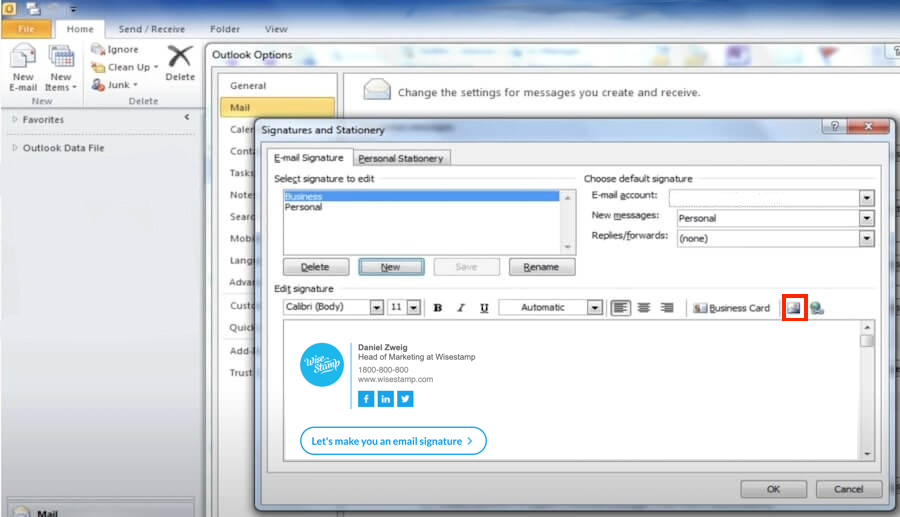Click OK in Signatures and Stationery
Image resolution: width=900 pixels, height=517 pixels.
coord(773,489)
